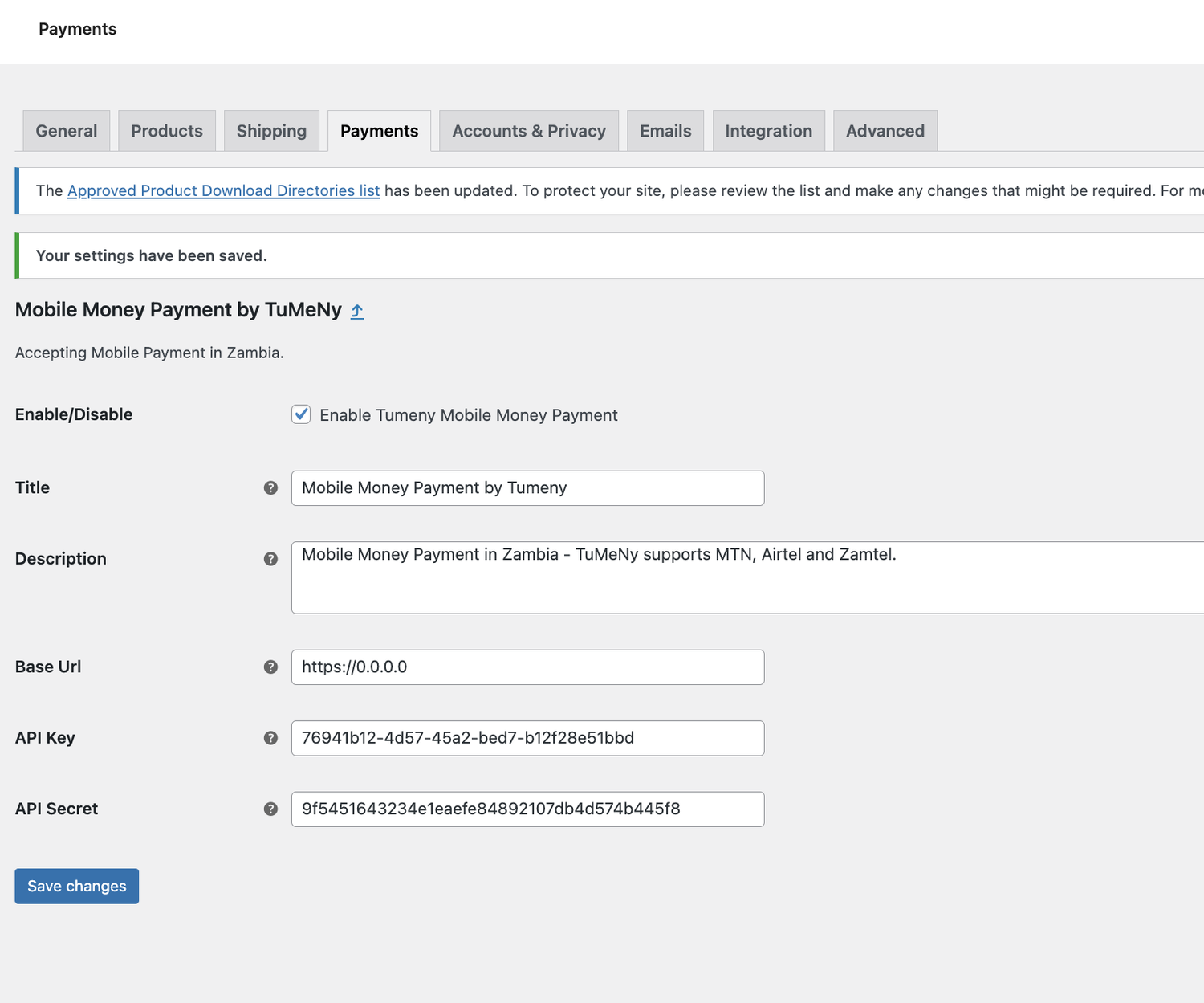The width and height of the screenshot is (1204, 1003).
Task: Go to the Shipping tab
Action: (271, 131)
